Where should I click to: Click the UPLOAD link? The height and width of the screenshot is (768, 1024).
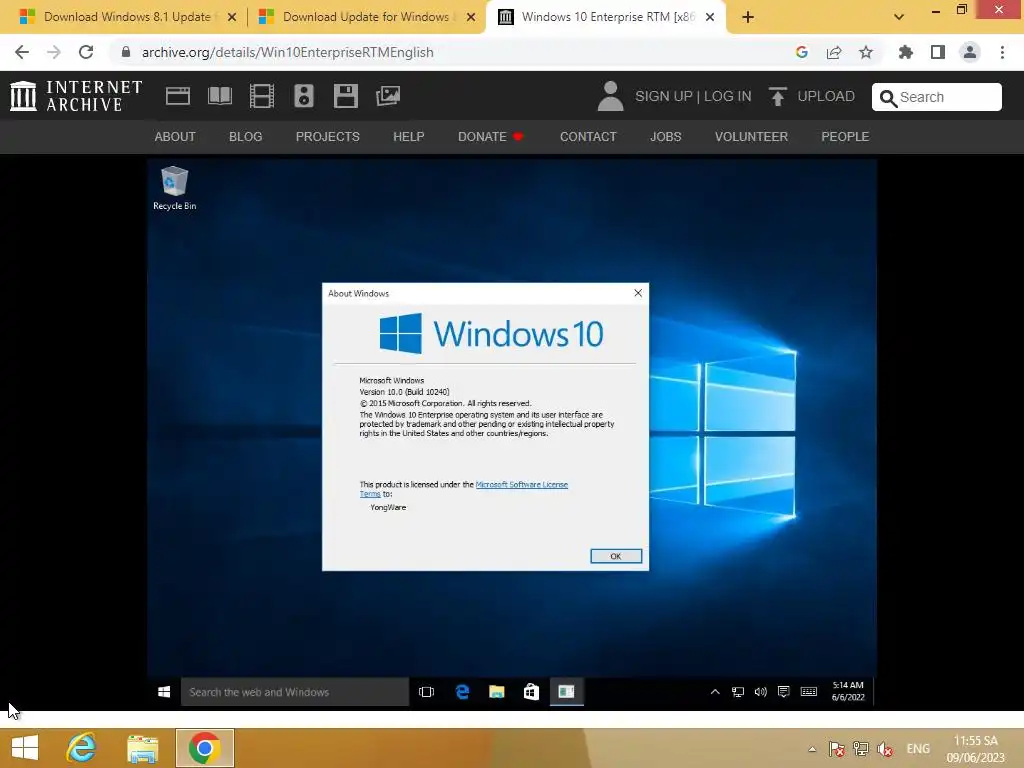click(826, 96)
